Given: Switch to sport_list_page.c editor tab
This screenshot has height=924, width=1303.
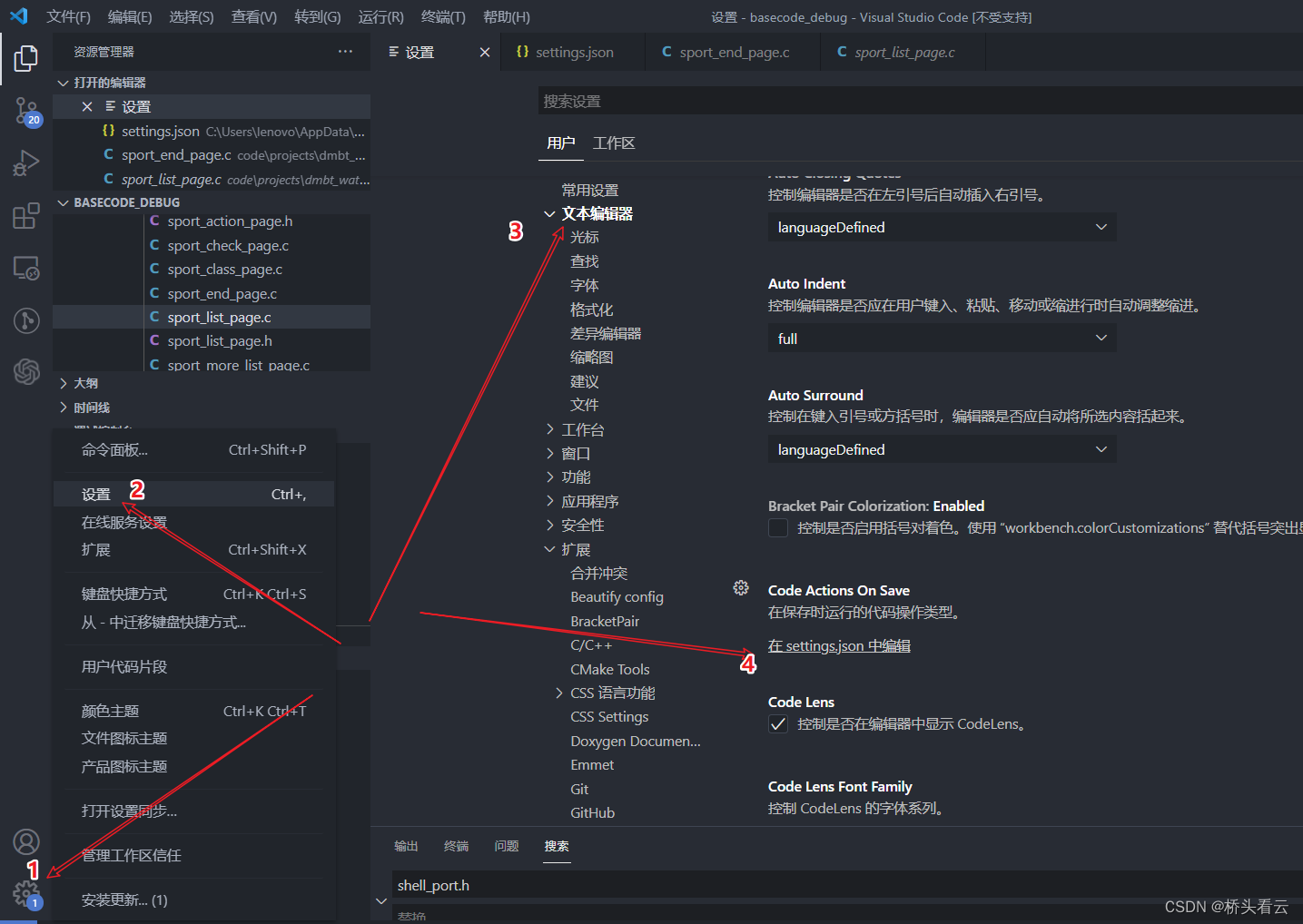Looking at the screenshot, I should tap(903, 53).
